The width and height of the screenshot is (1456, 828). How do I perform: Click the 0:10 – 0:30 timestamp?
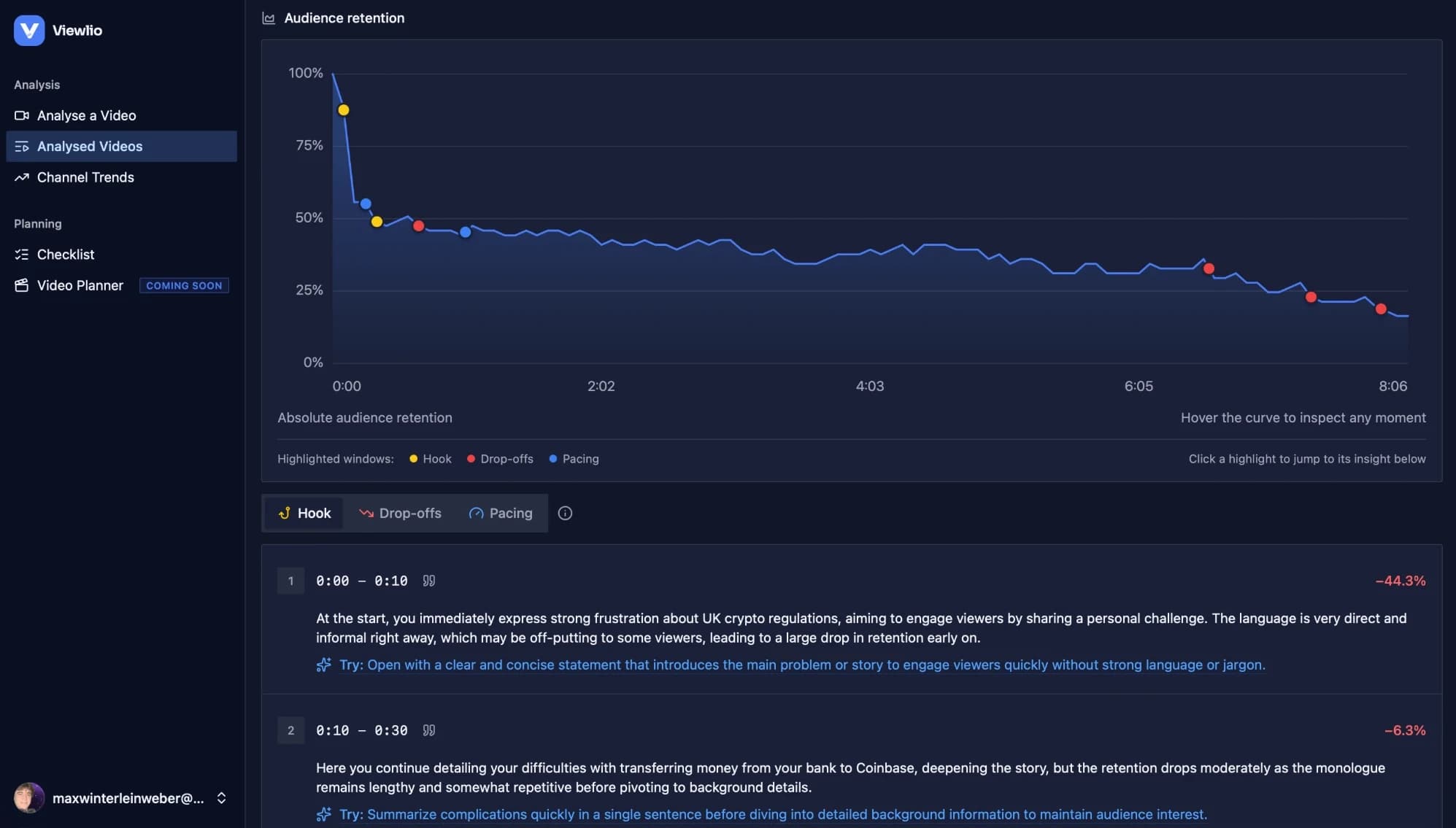coord(362,730)
